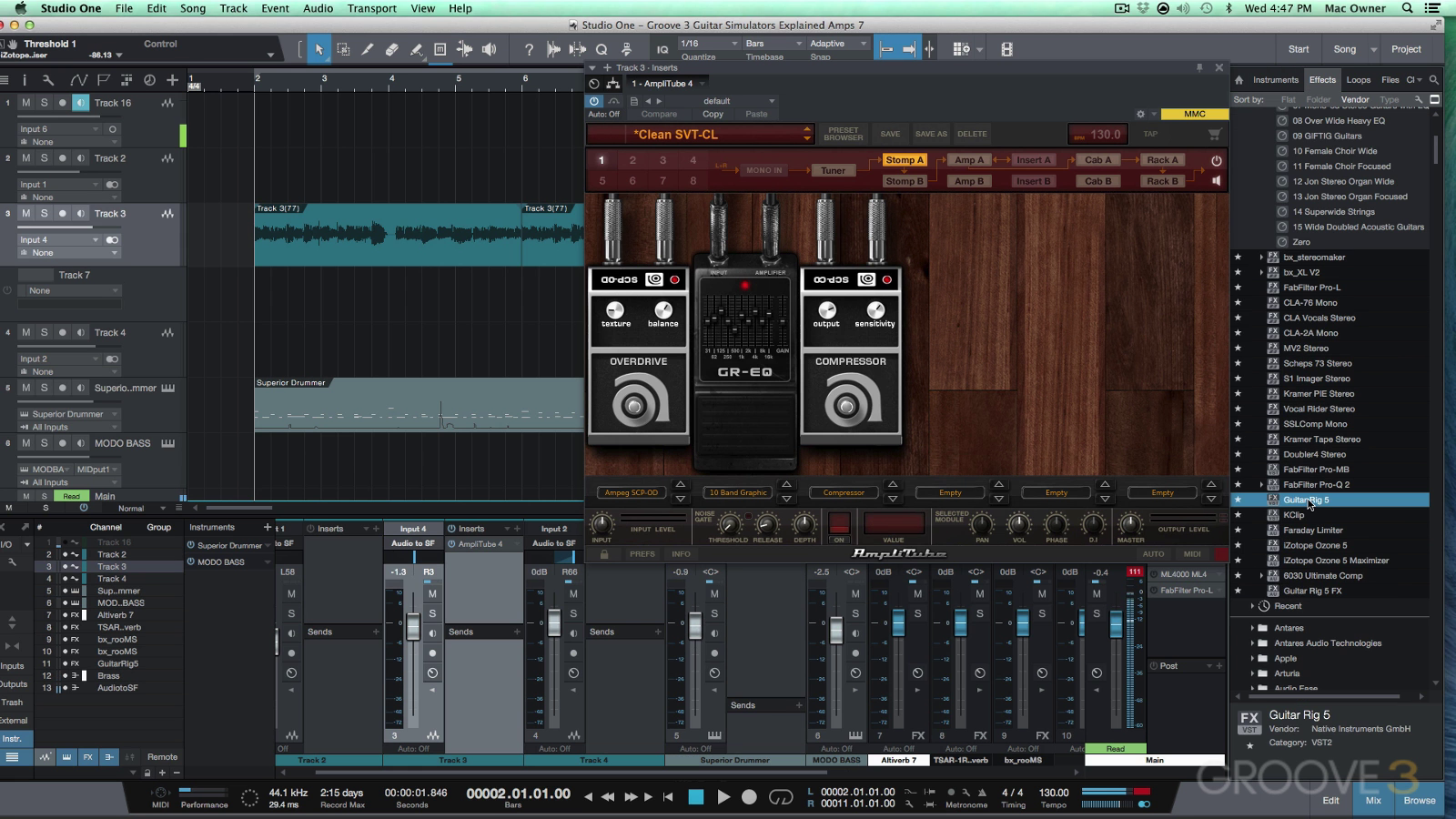Open the video player film icon

[x=1006, y=49]
